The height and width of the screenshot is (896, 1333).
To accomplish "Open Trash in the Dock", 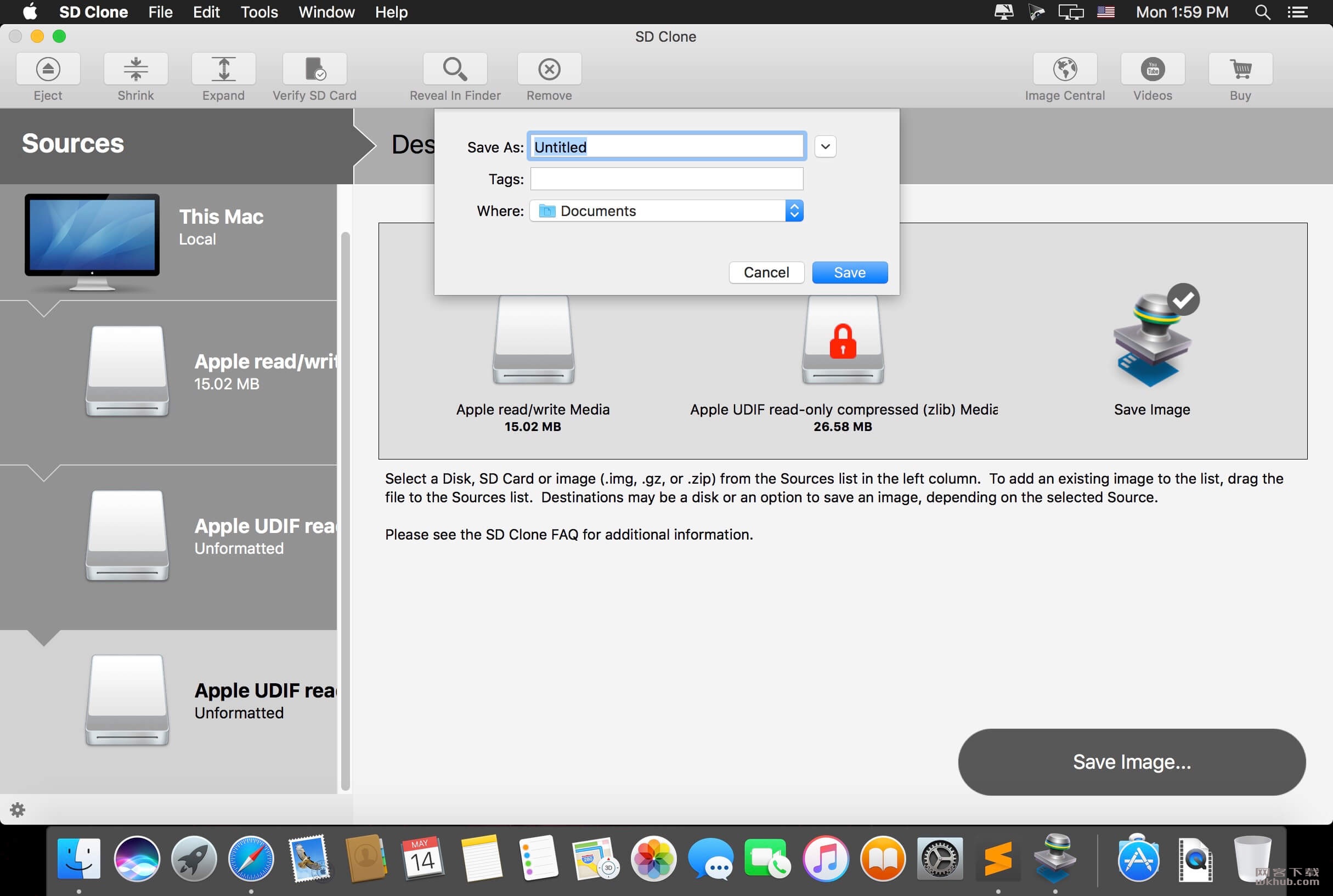I will (1252, 858).
